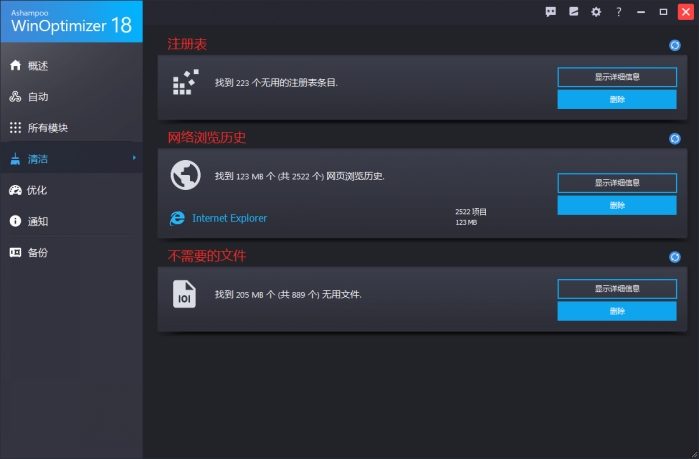This screenshot has height=459, width=699.
Task: Select 优化 in the sidebar
Action: point(37,190)
